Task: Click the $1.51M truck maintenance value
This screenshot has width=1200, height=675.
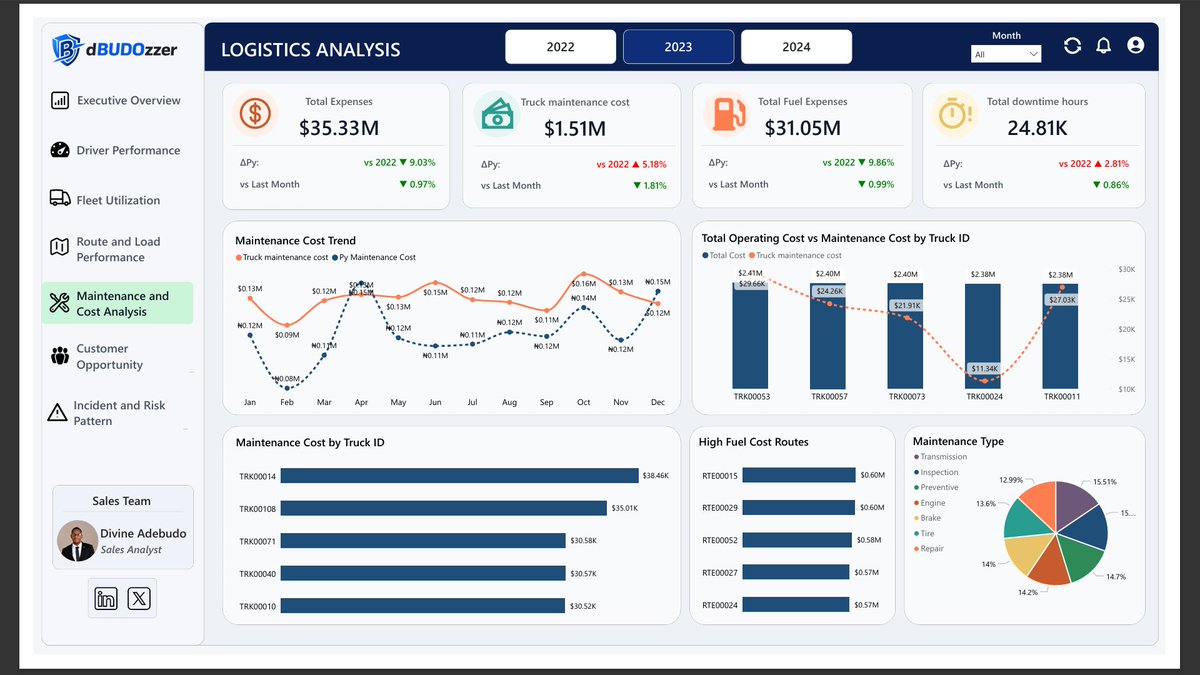Action: [x=575, y=129]
